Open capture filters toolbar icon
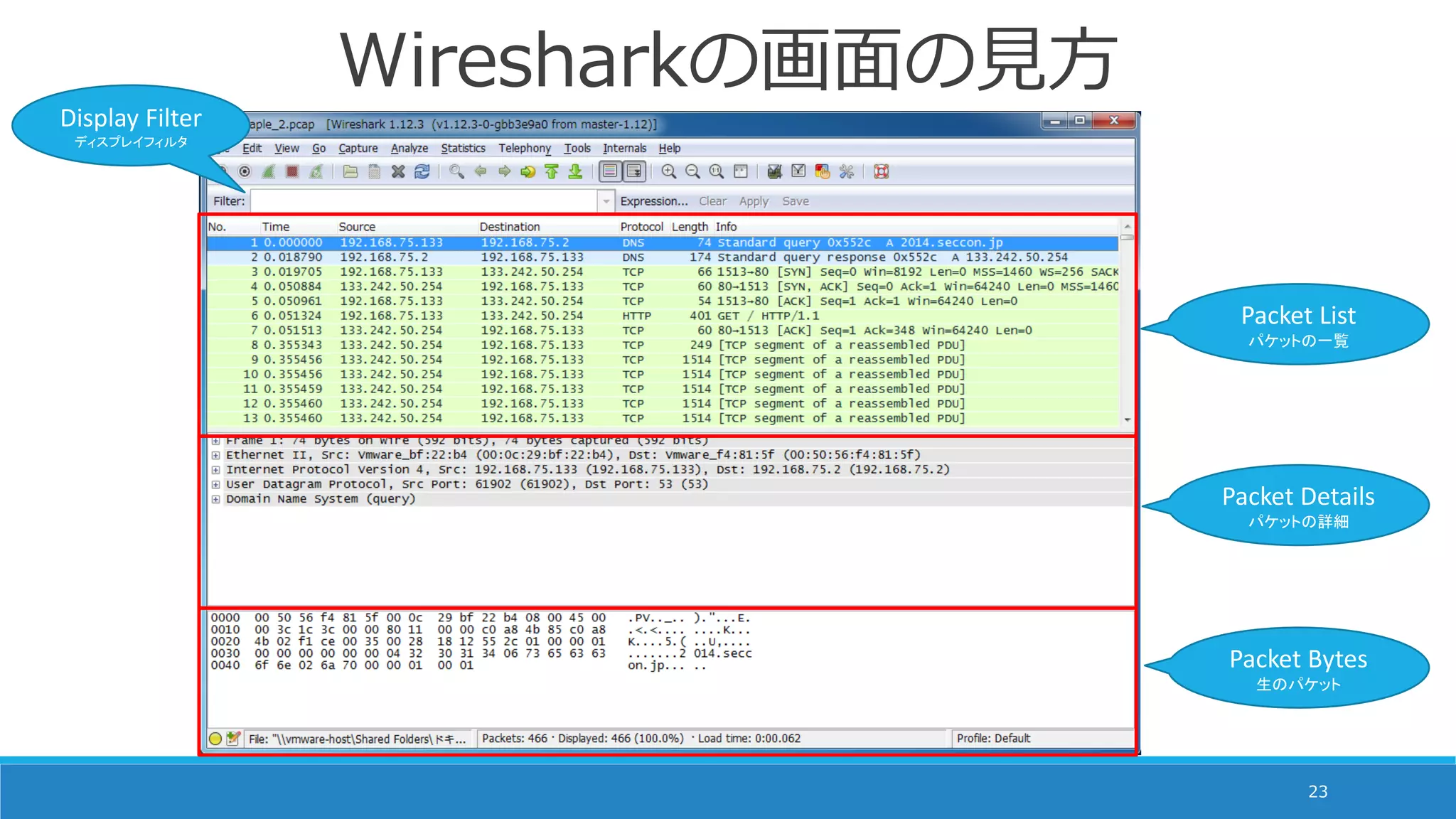1456x819 pixels. tap(775, 172)
